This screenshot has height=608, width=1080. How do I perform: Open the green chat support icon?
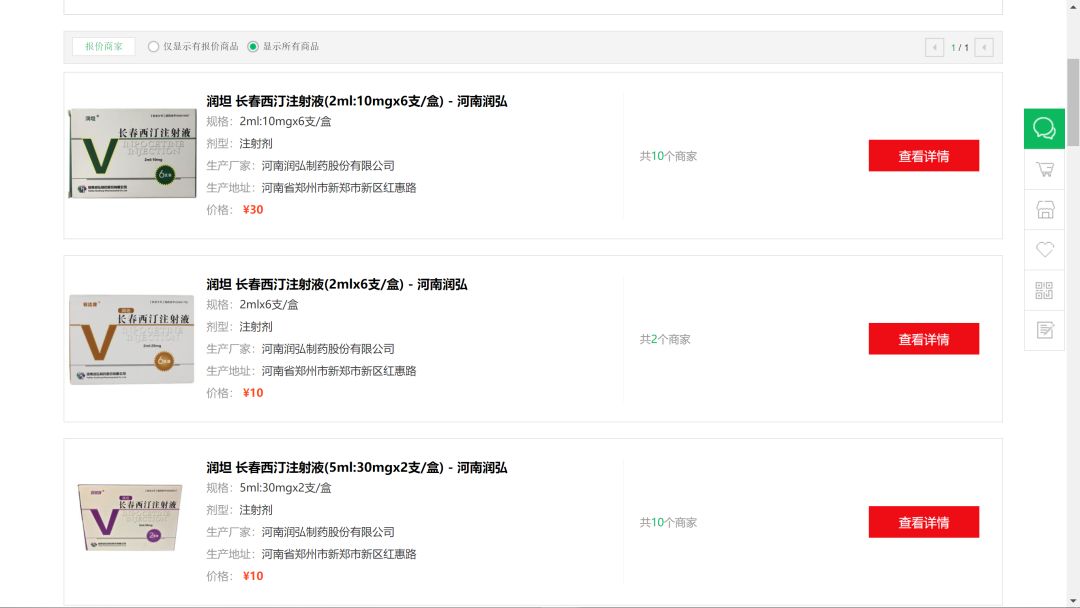click(1044, 129)
